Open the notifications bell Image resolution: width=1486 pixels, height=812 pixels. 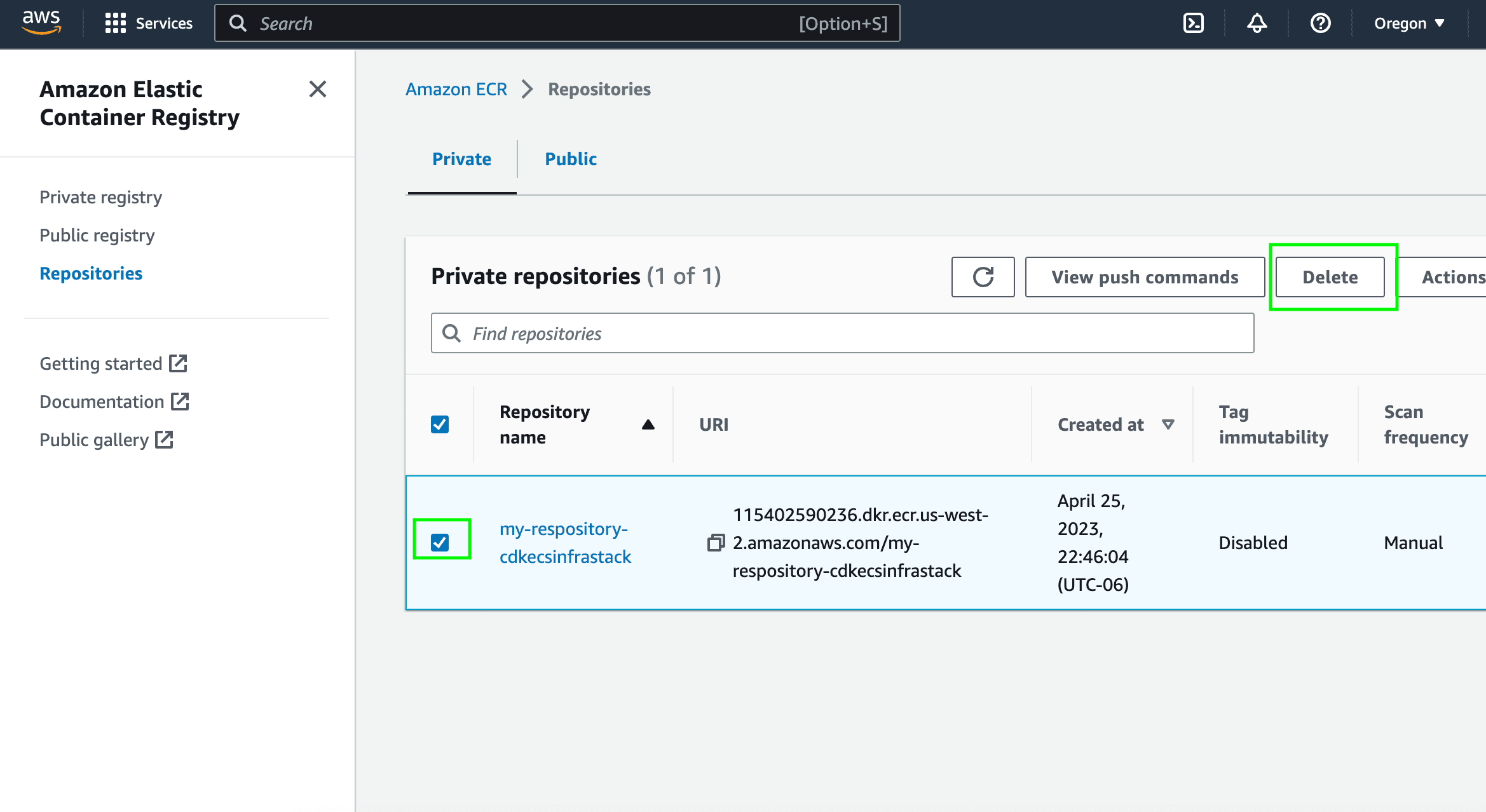[1257, 24]
